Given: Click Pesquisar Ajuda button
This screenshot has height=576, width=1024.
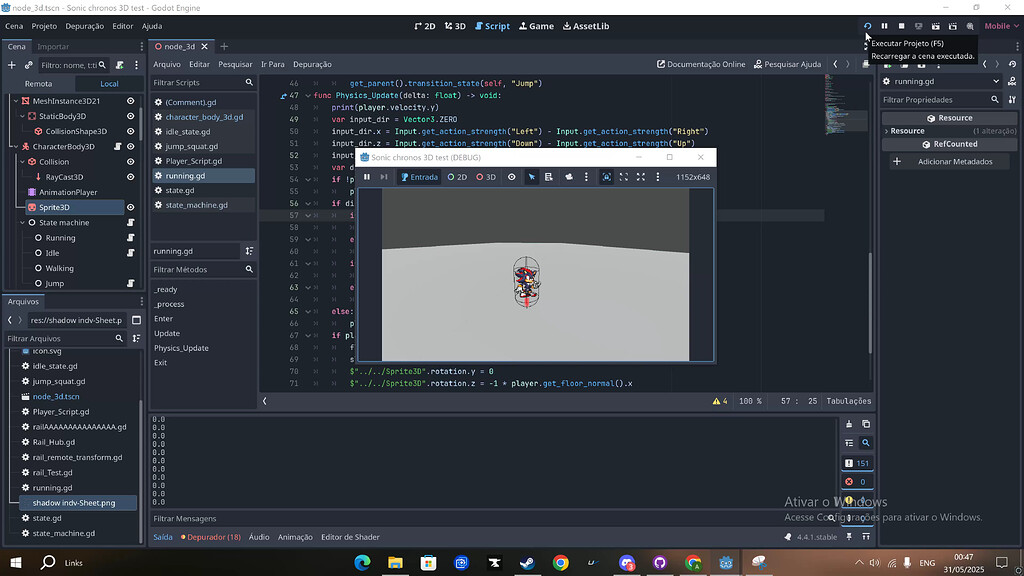Looking at the screenshot, I should click(788, 64).
